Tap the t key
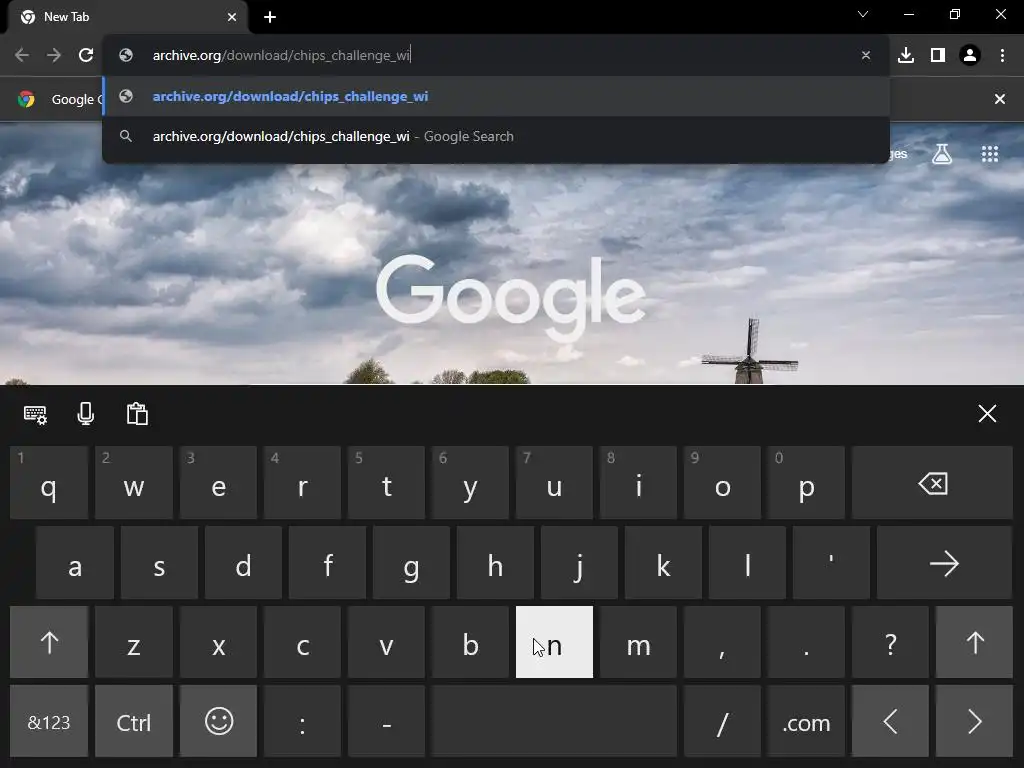Viewport: 1024px width, 768px height. pyautogui.click(x=387, y=483)
